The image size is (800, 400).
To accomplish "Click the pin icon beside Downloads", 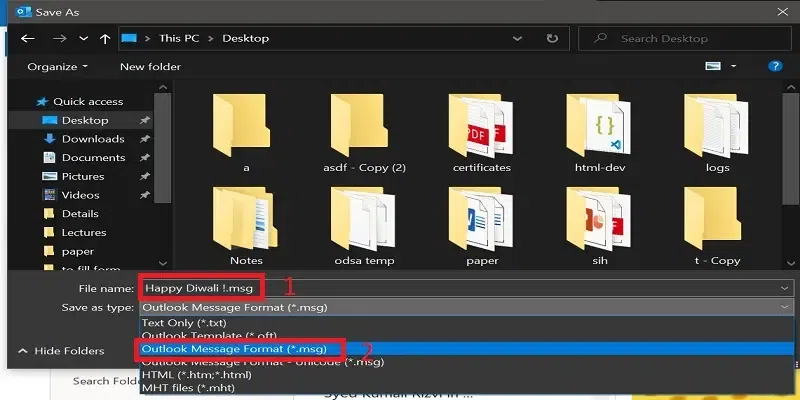I will click(x=145, y=139).
